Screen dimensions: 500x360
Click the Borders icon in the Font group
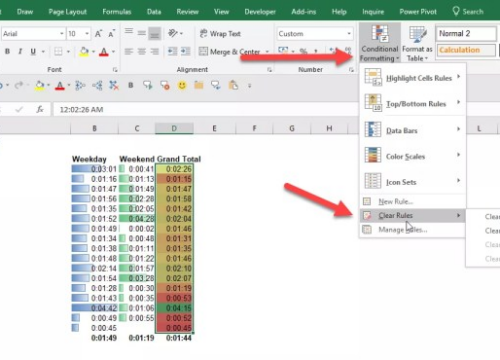coord(58,51)
